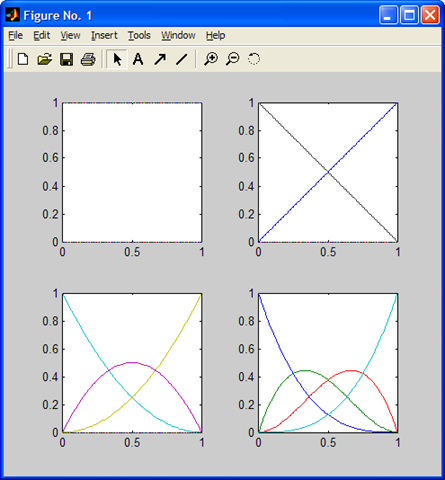Expand the View menu
This screenshot has height=480, width=445.
coord(70,35)
